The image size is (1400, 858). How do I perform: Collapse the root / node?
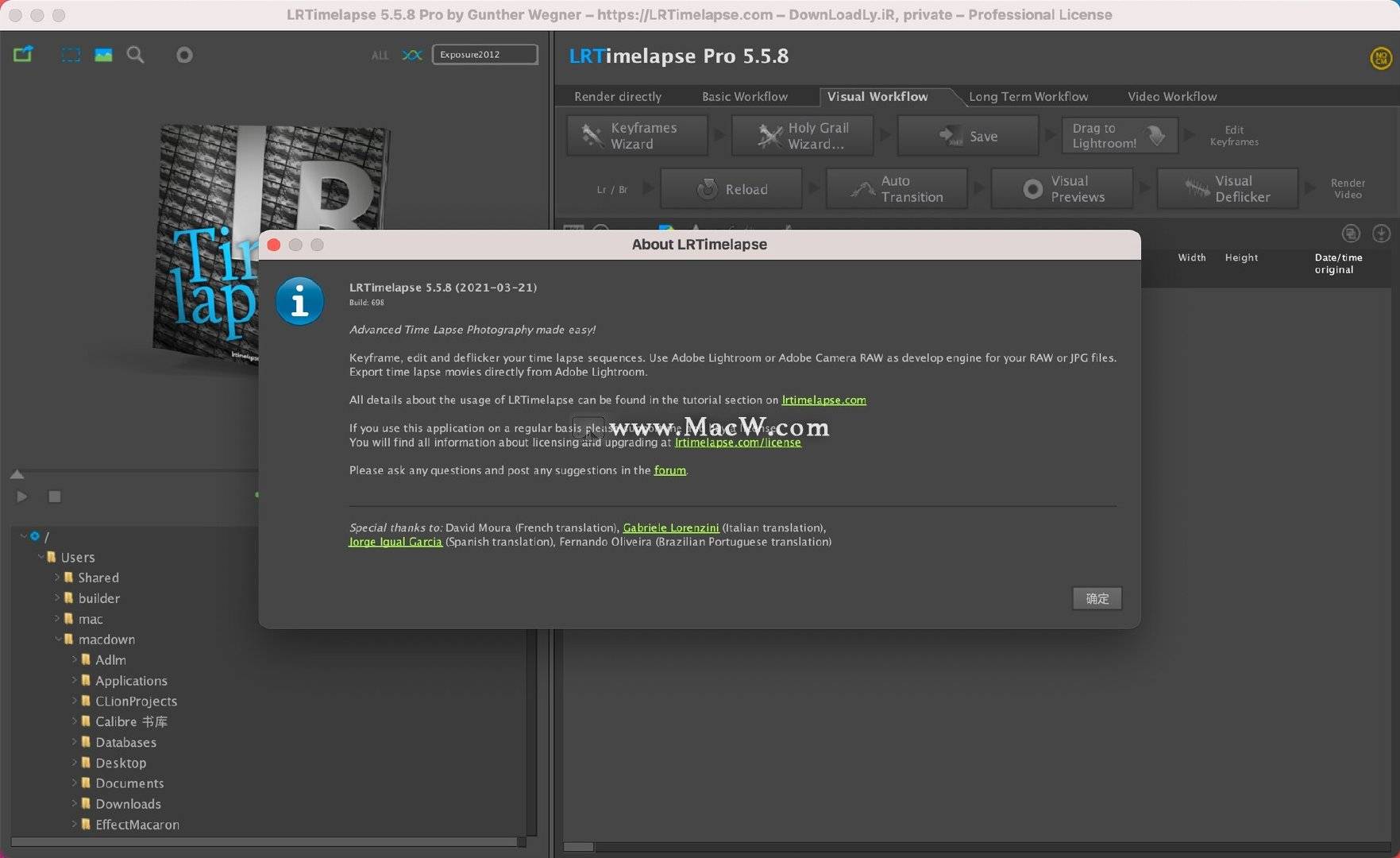coord(24,536)
